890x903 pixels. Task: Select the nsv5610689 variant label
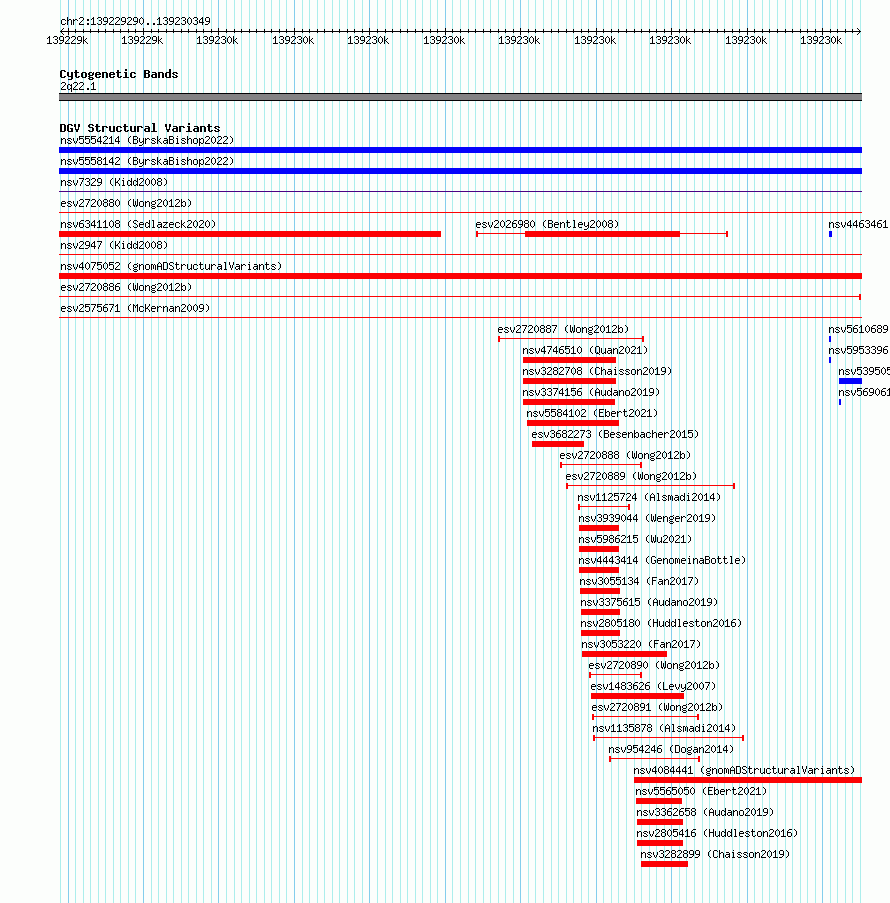859,329
